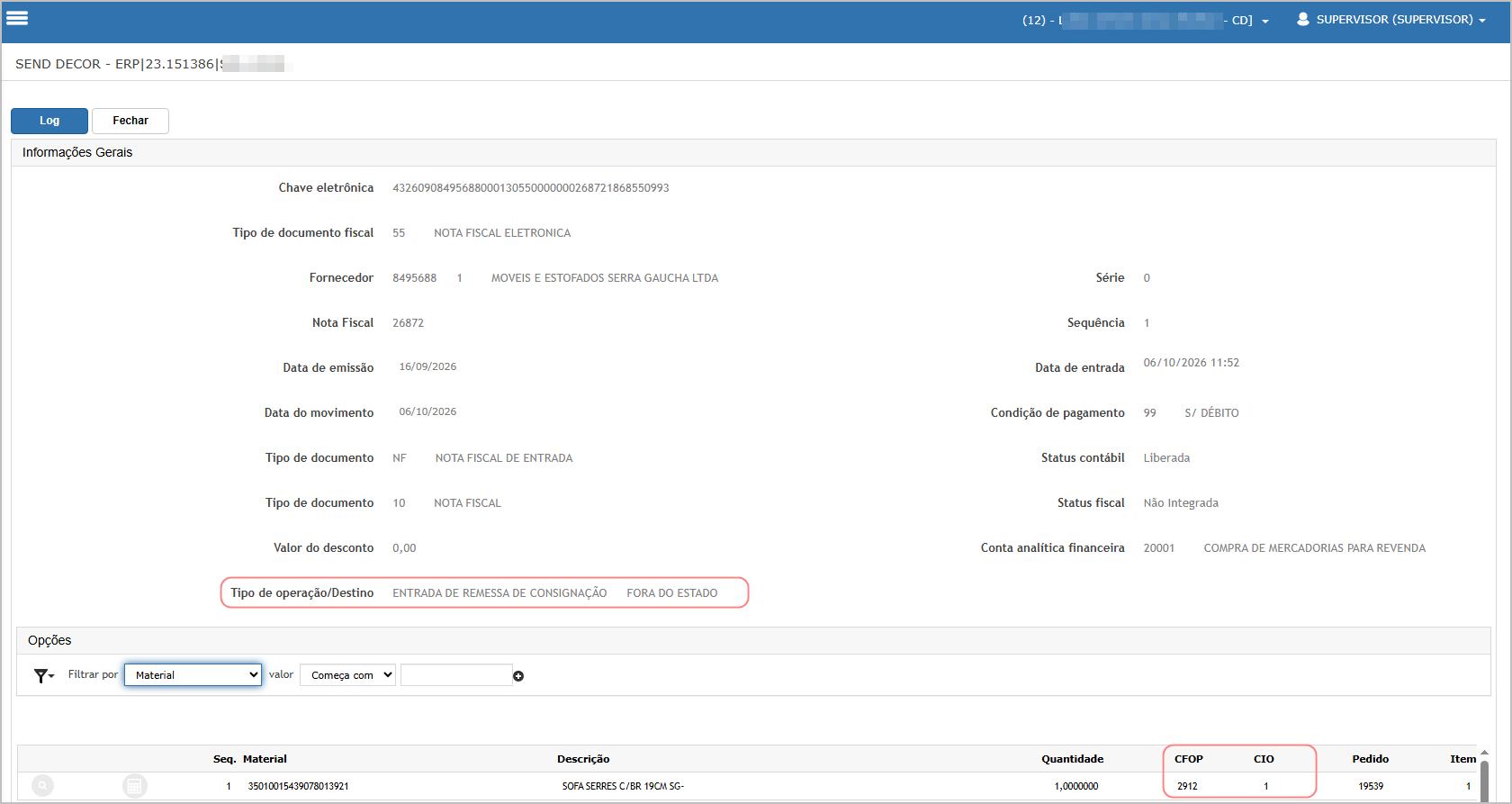The width and height of the screenshot is (1512, 804).
Task: Click the 'Opções' section header
Action: (x=49, y=640)
